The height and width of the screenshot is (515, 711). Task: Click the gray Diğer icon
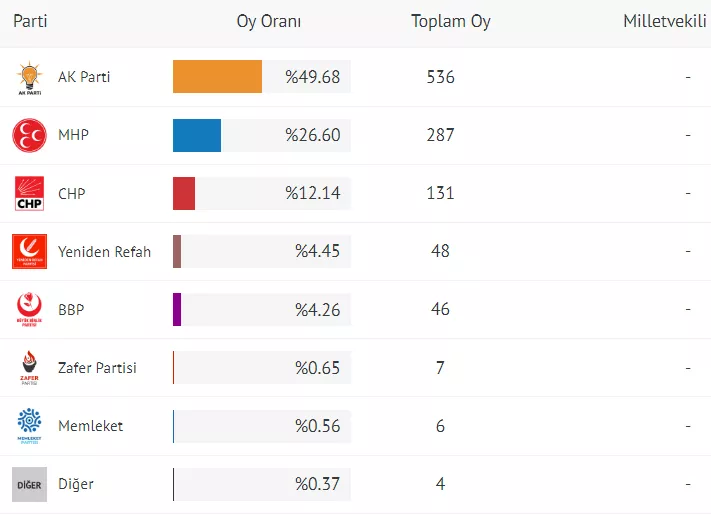click(29, 484)
